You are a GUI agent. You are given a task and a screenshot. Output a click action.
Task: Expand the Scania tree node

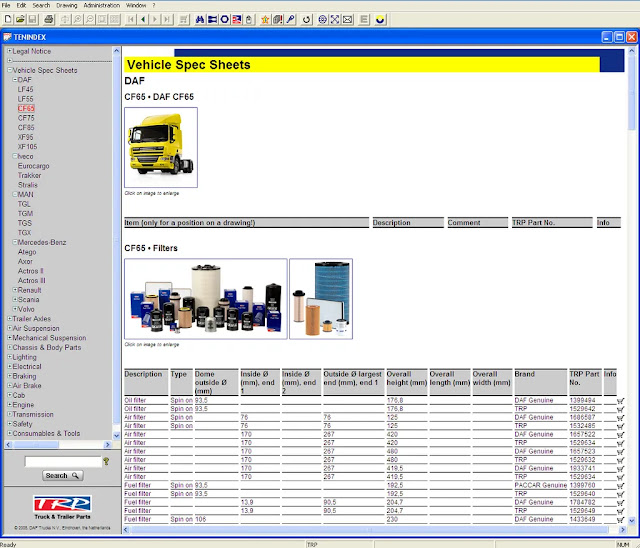[15, 299]
